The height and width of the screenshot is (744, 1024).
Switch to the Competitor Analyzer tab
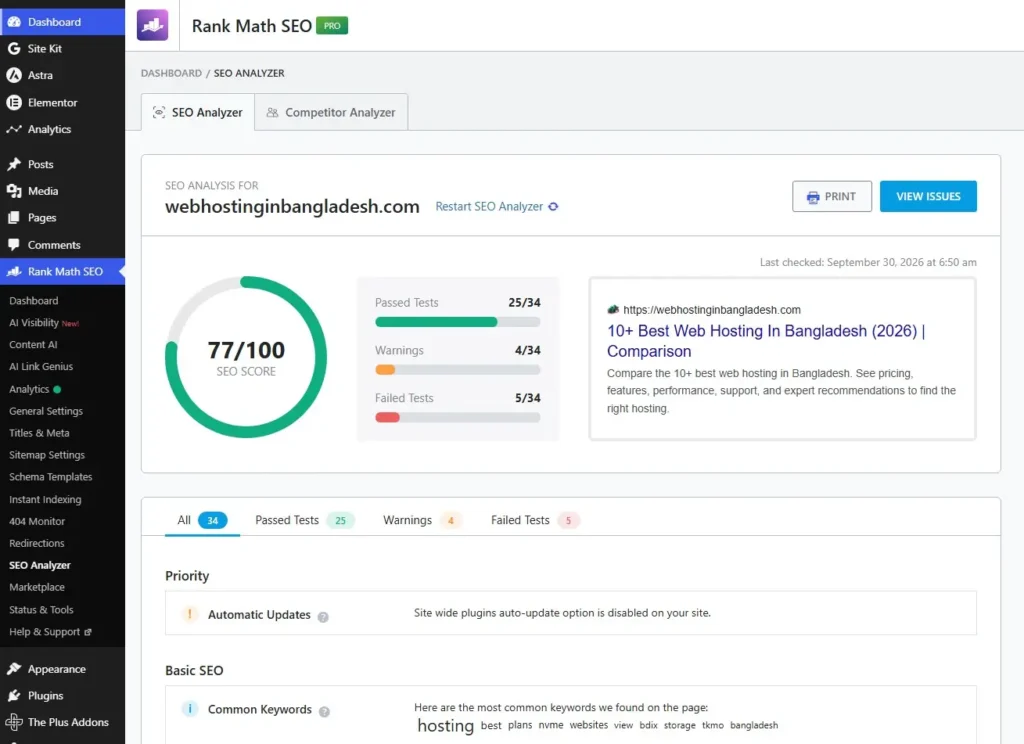[x=331, y=112]
